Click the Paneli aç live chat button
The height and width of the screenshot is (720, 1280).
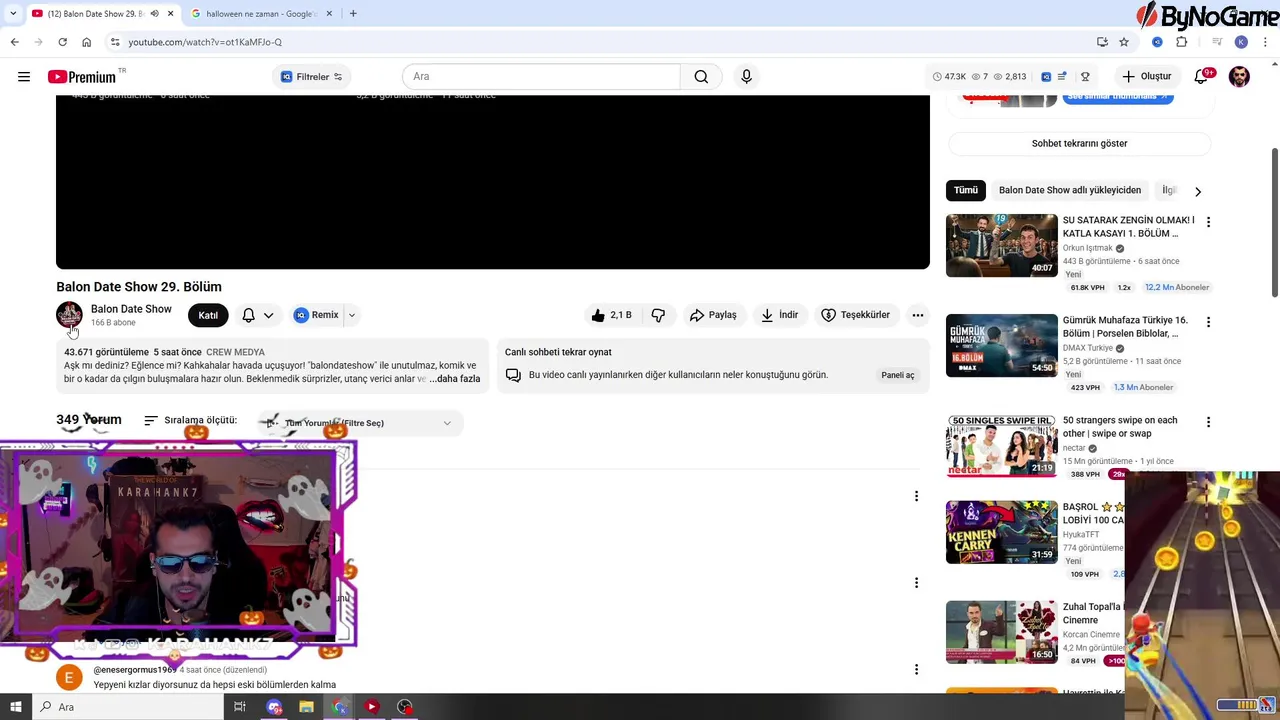click(897, 375)
